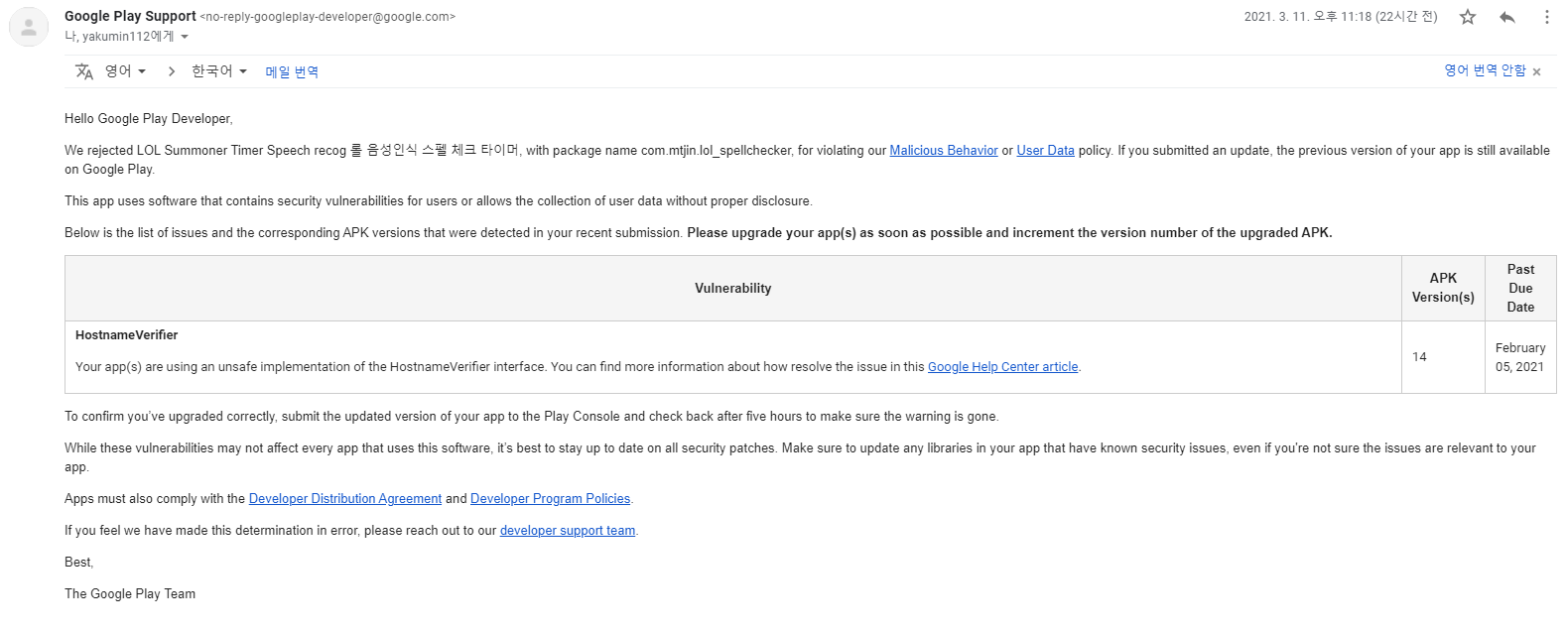Open the Malicious Behavior policy link
Image resolution: width=1568 pixels, height=634 pixels.
click(x=944, y=151)
